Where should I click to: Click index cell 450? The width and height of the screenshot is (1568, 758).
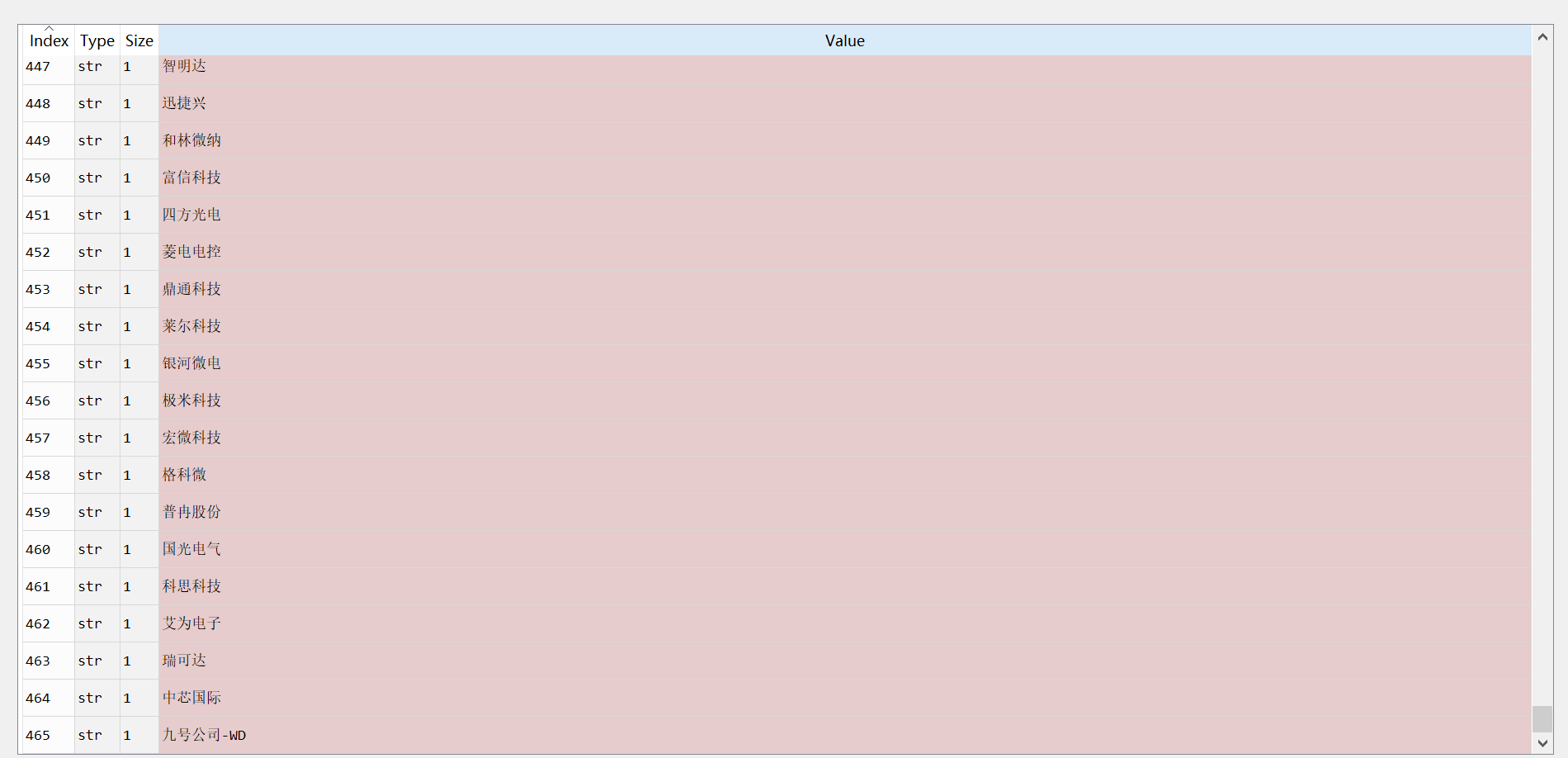point(49,178)
